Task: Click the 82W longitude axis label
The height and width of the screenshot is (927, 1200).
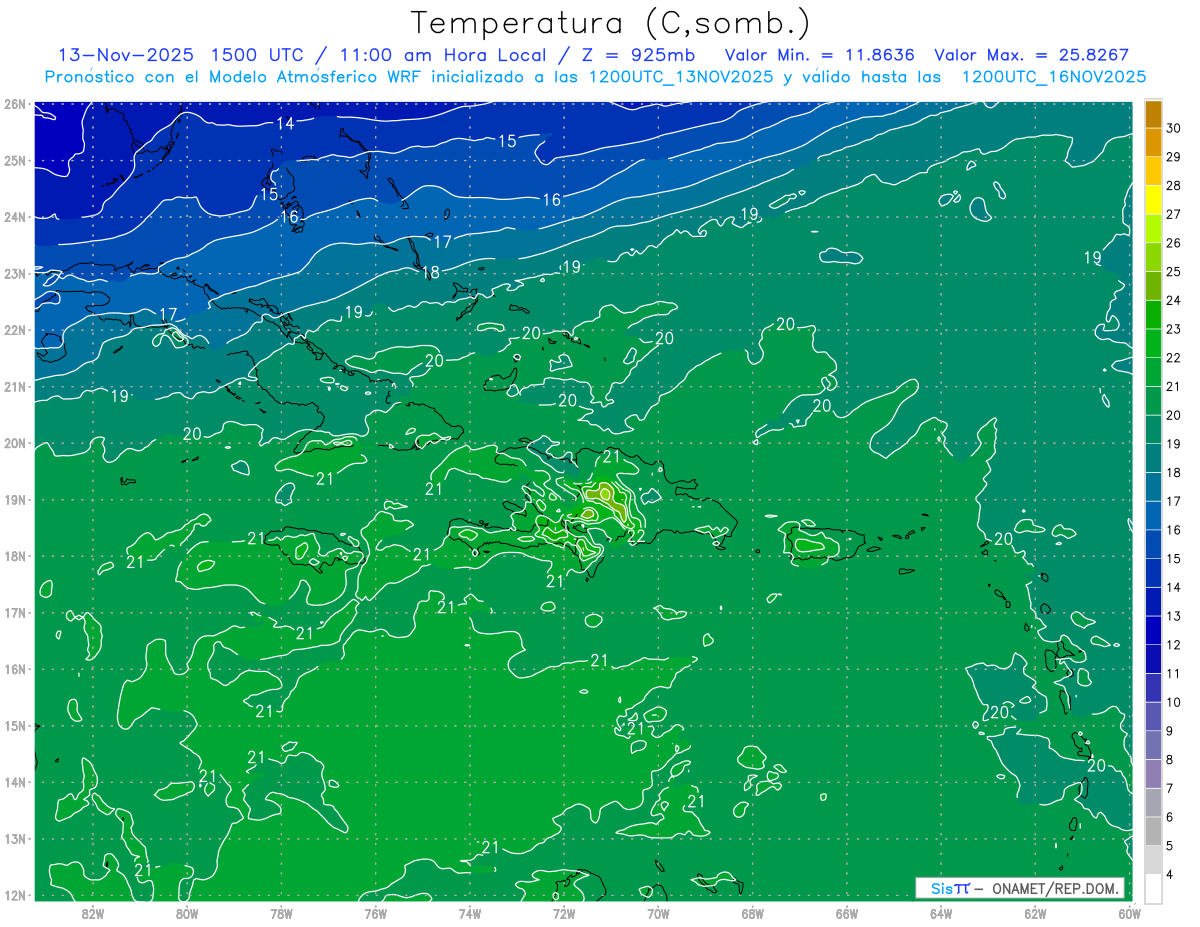Action: pos(92,913)
